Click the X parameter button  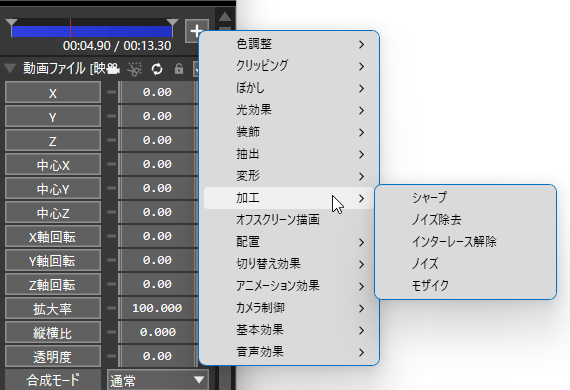[x=53, y=92]
